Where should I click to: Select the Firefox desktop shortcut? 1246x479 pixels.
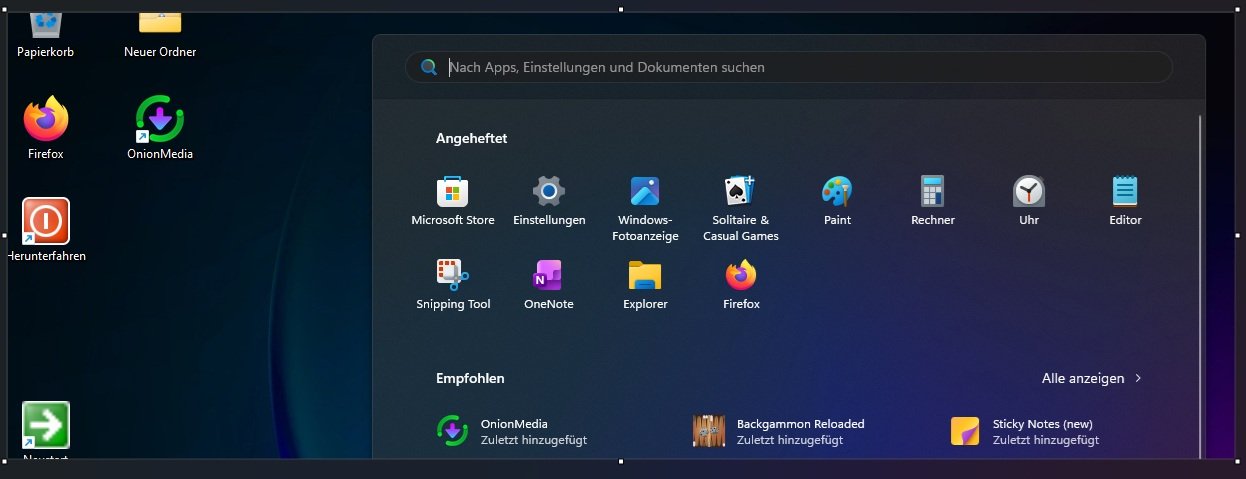tap(46, 128)
